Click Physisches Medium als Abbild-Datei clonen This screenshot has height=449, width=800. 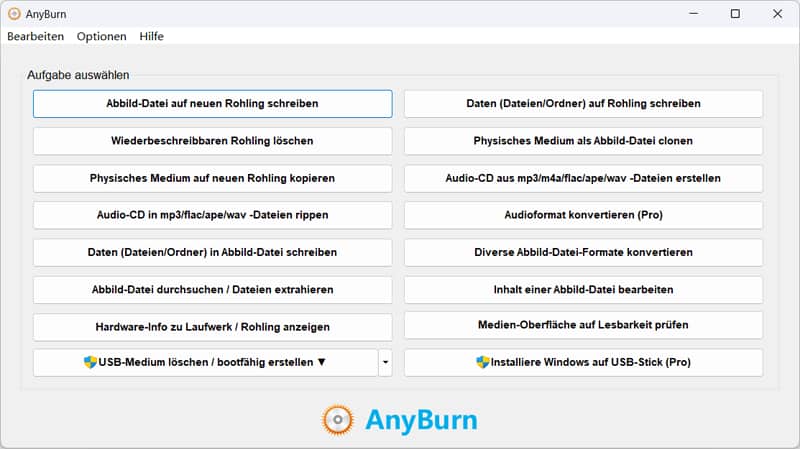(x=583, y=141)
